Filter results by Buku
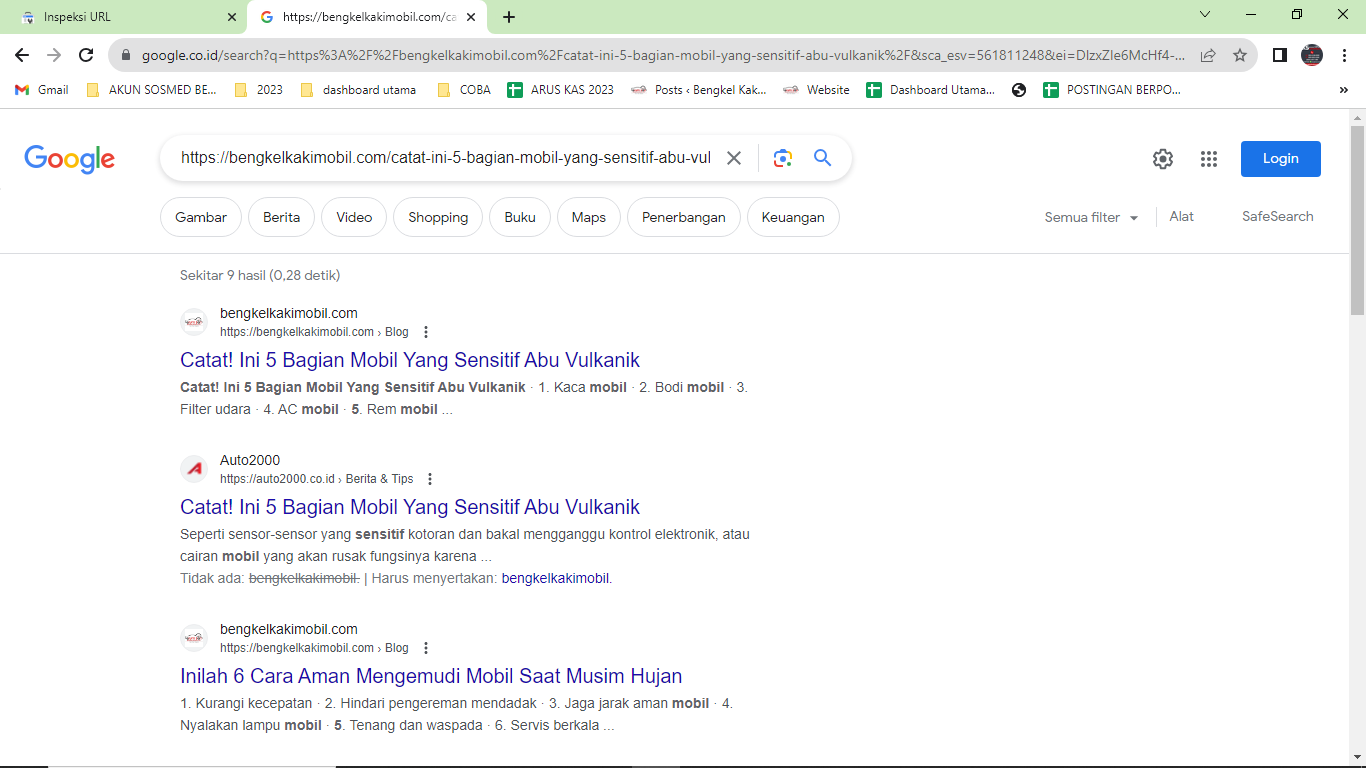Screen dimensions: 1366x768 tap(520, 217)
